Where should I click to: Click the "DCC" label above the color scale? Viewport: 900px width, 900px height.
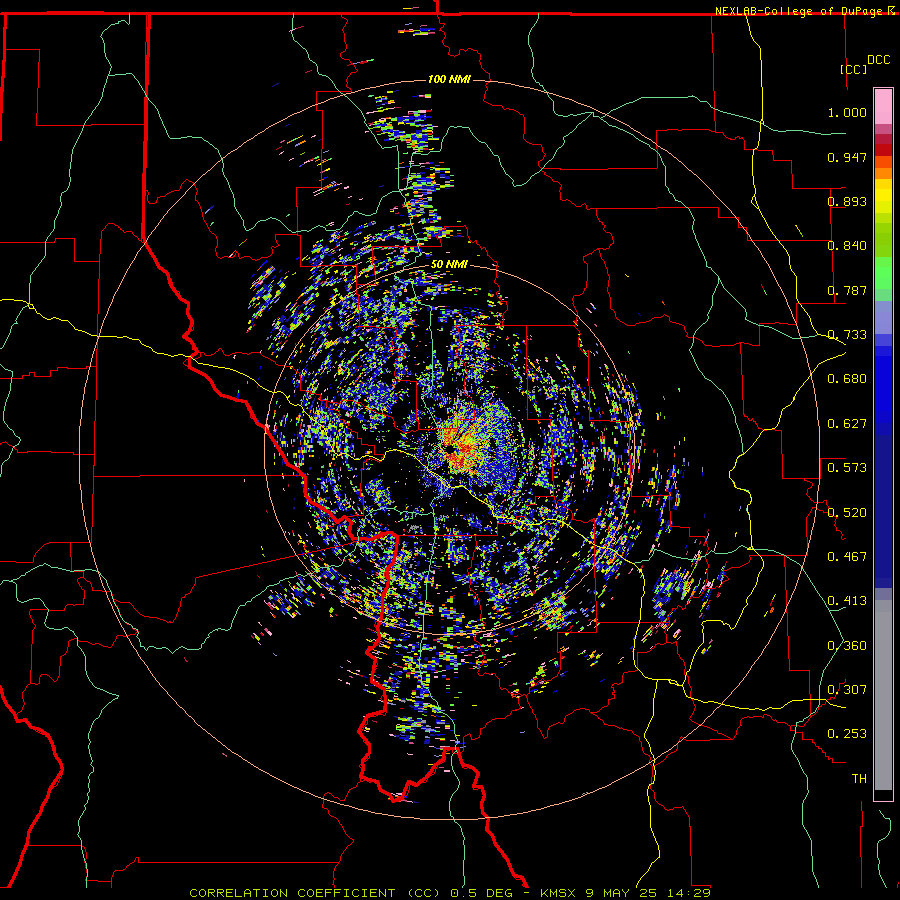point(878,60)
